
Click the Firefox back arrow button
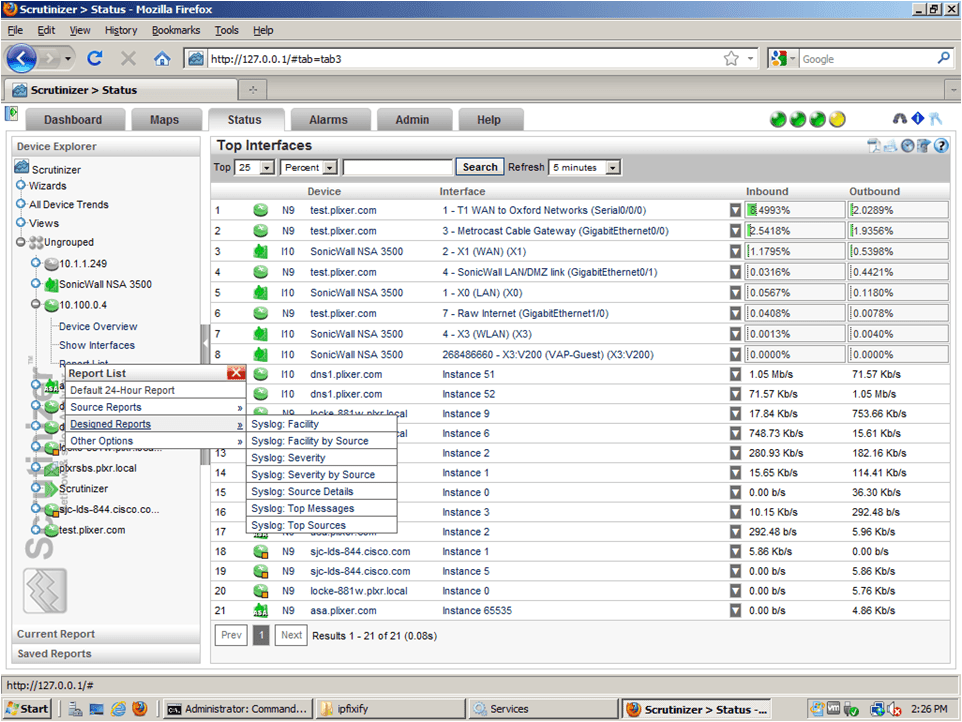point(22,59)
